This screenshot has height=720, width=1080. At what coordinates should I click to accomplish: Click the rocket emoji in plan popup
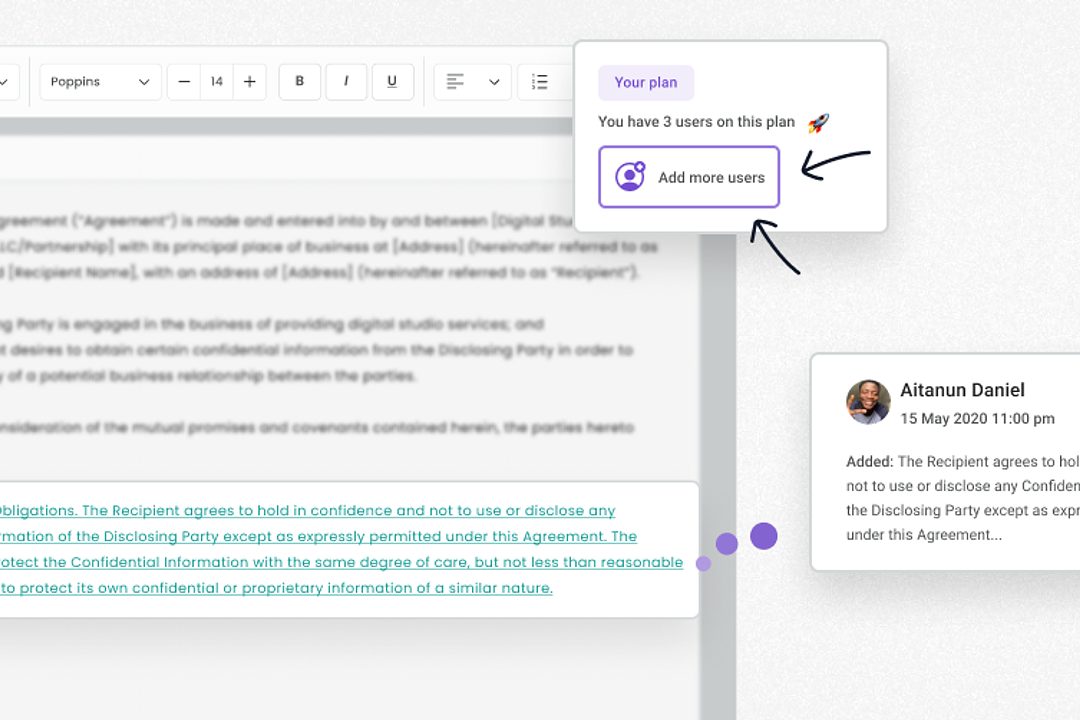818,123
